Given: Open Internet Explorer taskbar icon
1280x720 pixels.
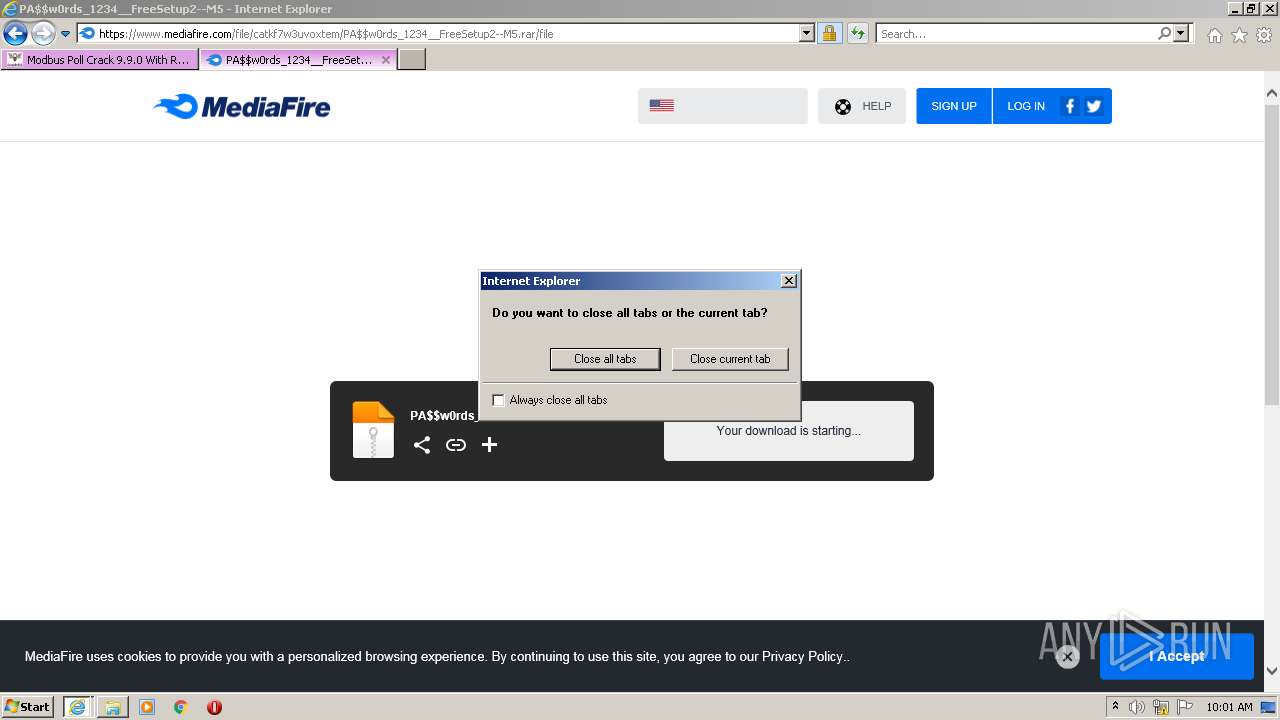Looking at the screenshot, I should pos(77,707).
